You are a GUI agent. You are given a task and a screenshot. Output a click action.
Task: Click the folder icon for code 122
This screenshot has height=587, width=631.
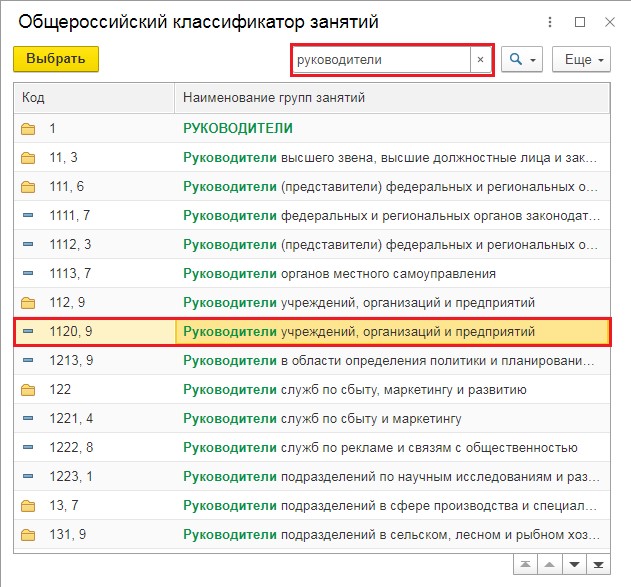pyautogui.click(x=28, y=390)
